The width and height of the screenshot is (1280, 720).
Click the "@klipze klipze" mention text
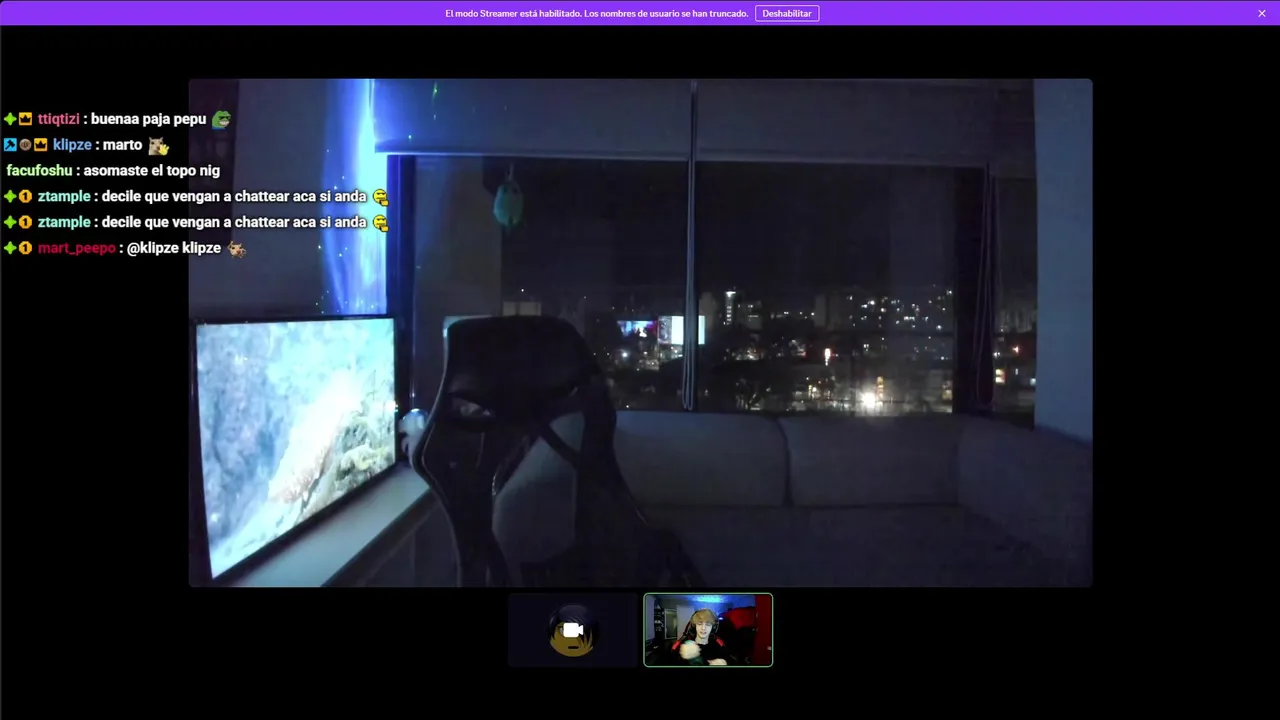[x=174, y=248]
